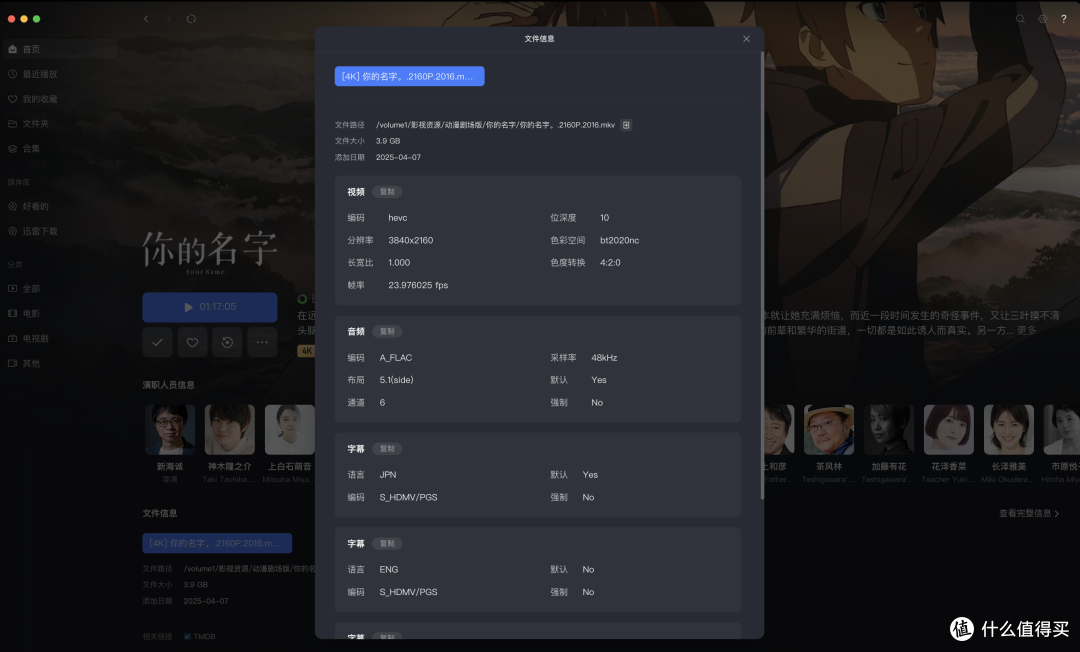Open TMDB related link
1080x652 pixels.
click(x=200, y=637)
